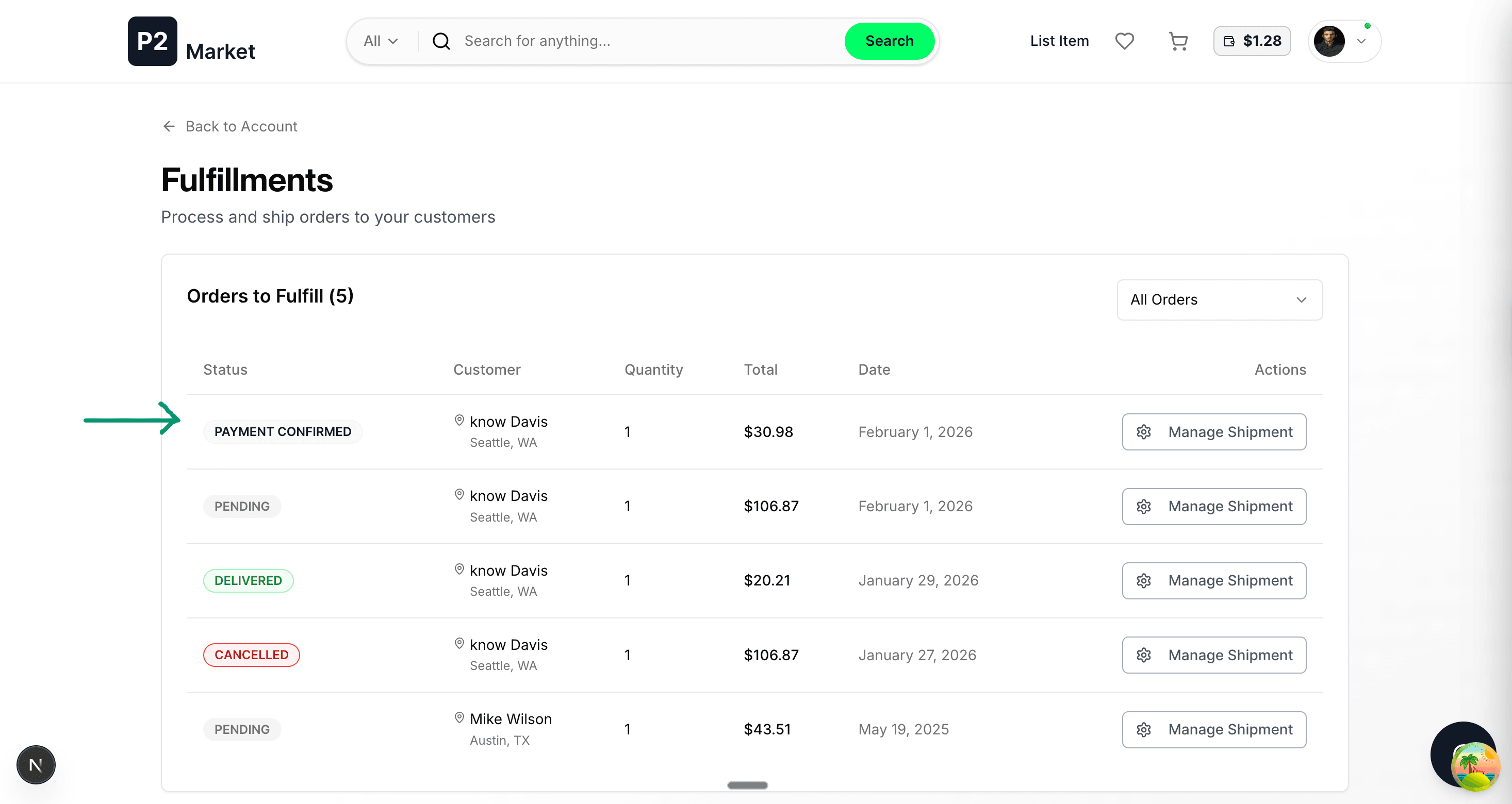Expand account menu chevron beside avatar
Image resolution: width=1512 pixels, height=804 pixels.
(x=1362, y=41)
